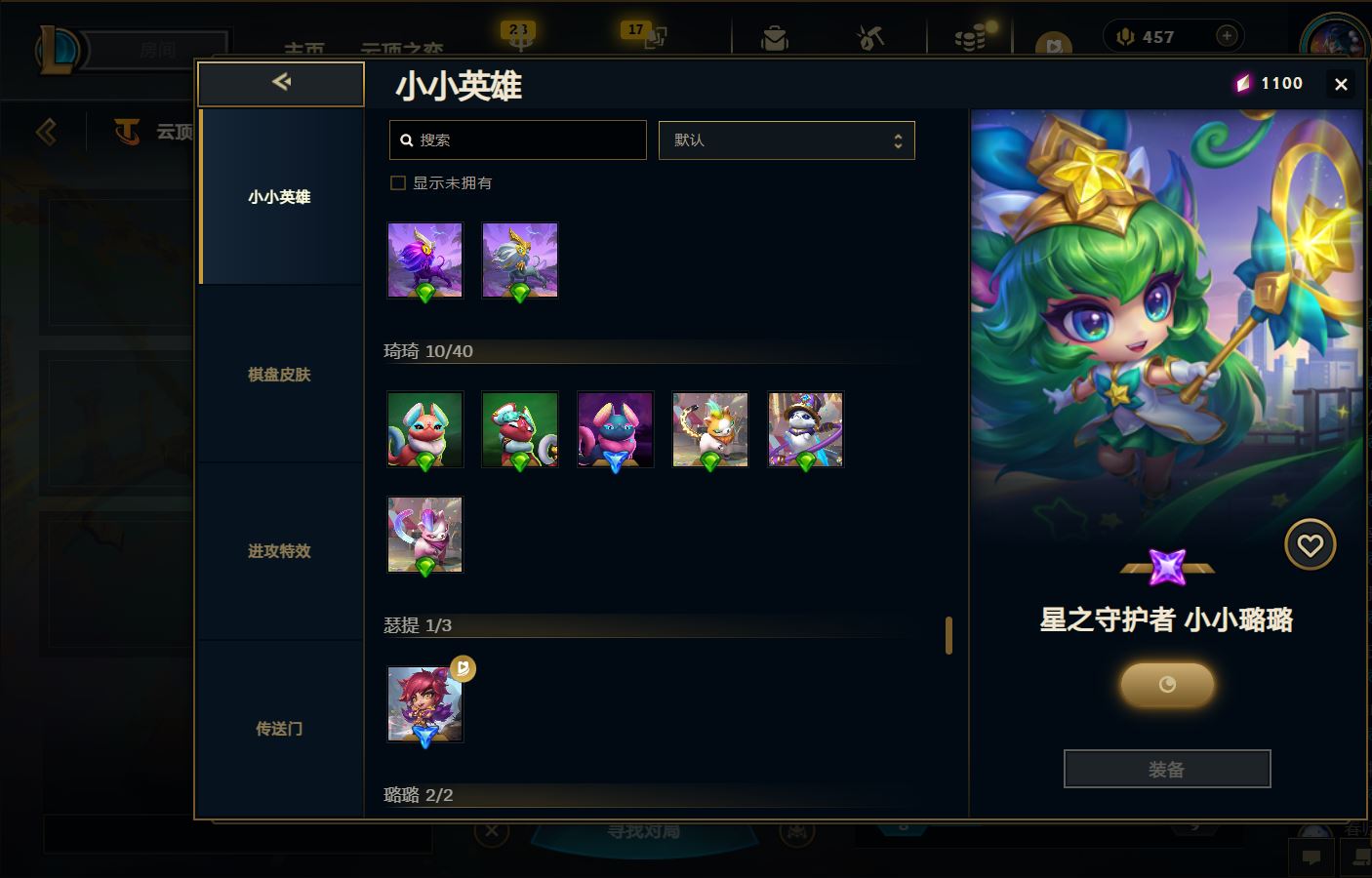Click the 装备 equip button
Image resolution: width=1372 pixels, height=878 pixels.
pos(1167,769)
